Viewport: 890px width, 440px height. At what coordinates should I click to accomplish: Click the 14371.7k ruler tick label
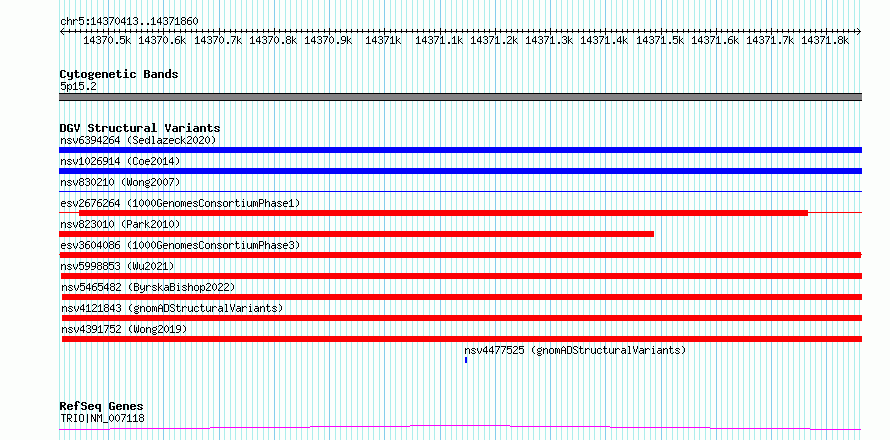click(770, 40)
